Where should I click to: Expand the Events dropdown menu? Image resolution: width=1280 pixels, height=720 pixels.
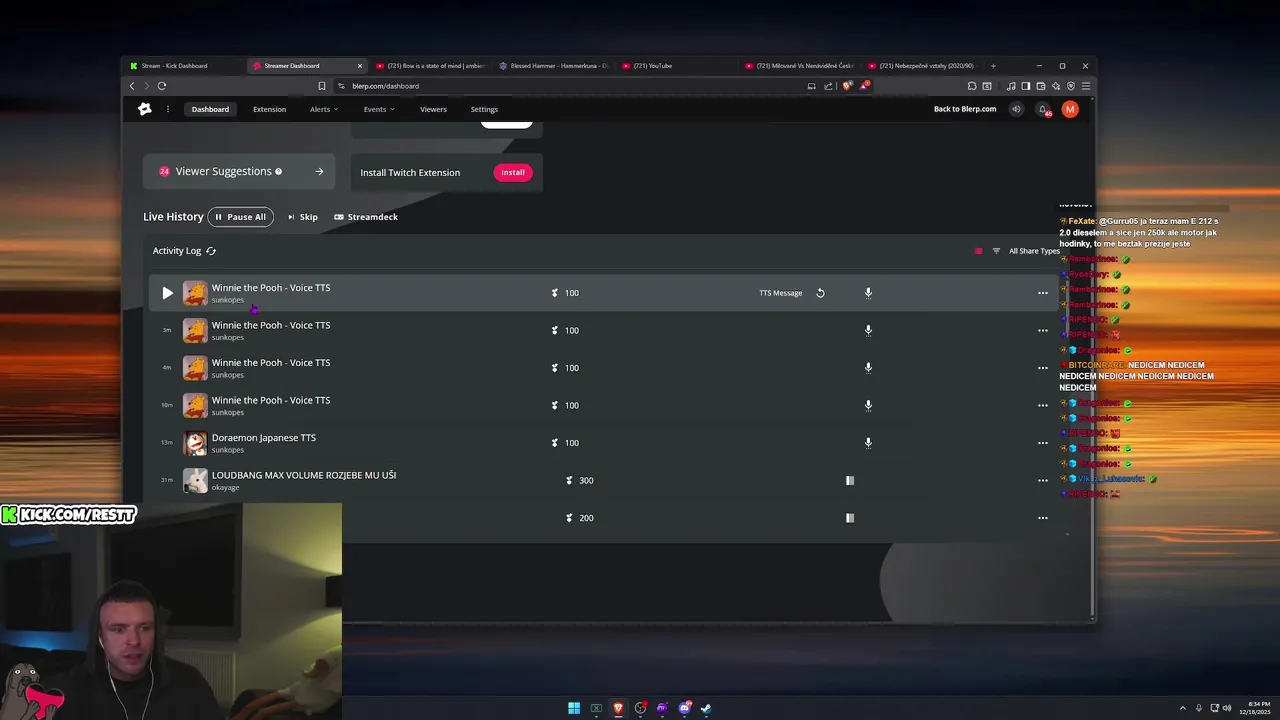point(379,109)
